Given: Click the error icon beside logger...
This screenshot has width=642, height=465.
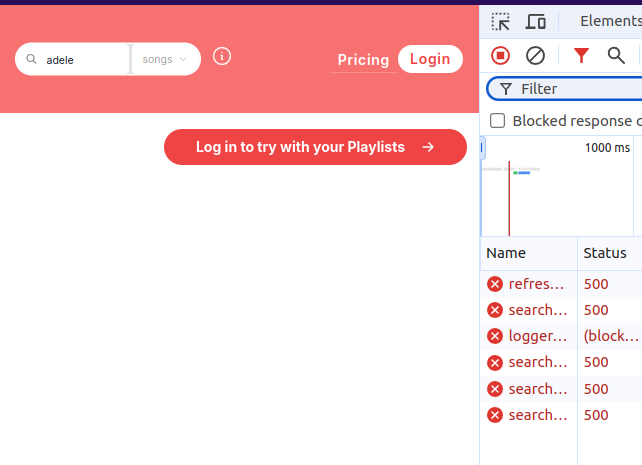Looking at the screenshot, I should 495,336.
